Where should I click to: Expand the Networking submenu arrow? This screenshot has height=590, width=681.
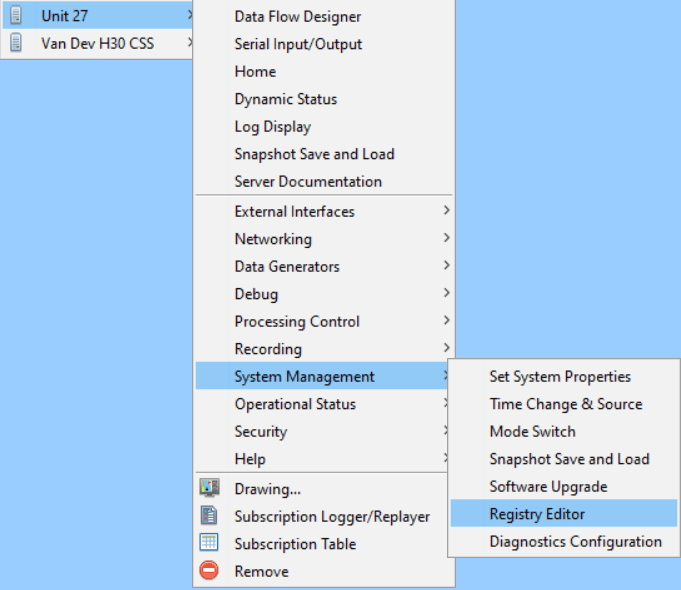tap(446, 239)
